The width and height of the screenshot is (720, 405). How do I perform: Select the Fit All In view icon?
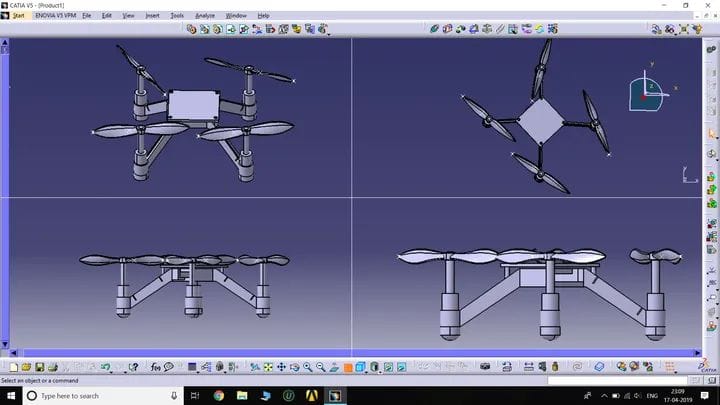[x=268, y=367]
